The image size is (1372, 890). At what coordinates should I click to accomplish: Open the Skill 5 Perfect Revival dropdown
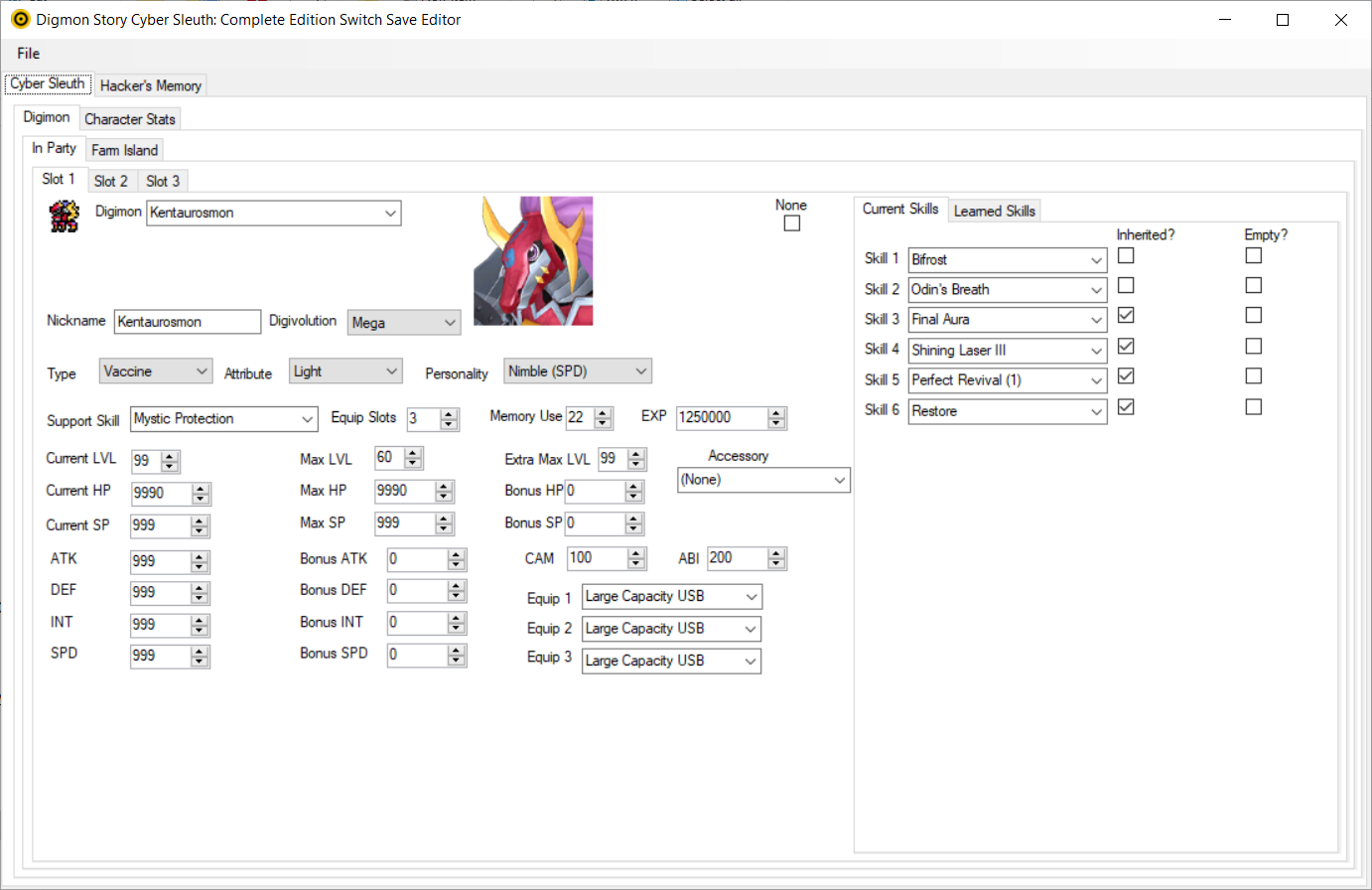coord(1008,380)
